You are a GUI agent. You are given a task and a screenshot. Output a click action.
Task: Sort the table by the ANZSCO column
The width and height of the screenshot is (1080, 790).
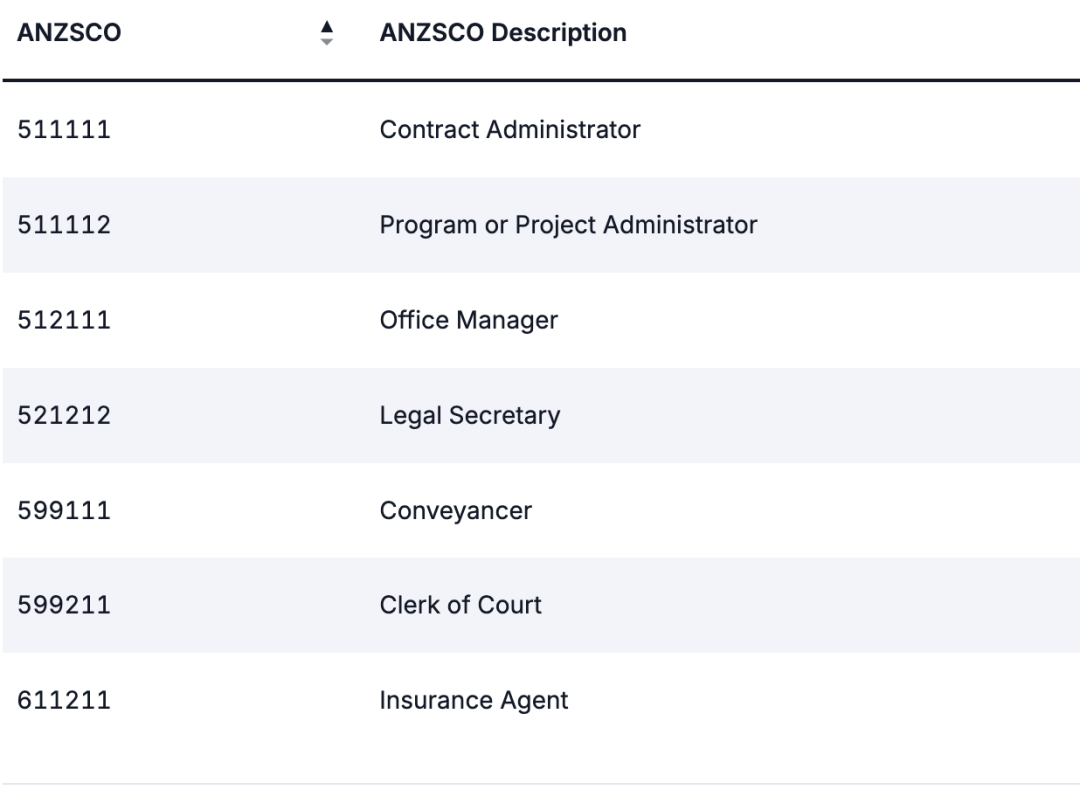pyautogui.click(x=326, y=33)
